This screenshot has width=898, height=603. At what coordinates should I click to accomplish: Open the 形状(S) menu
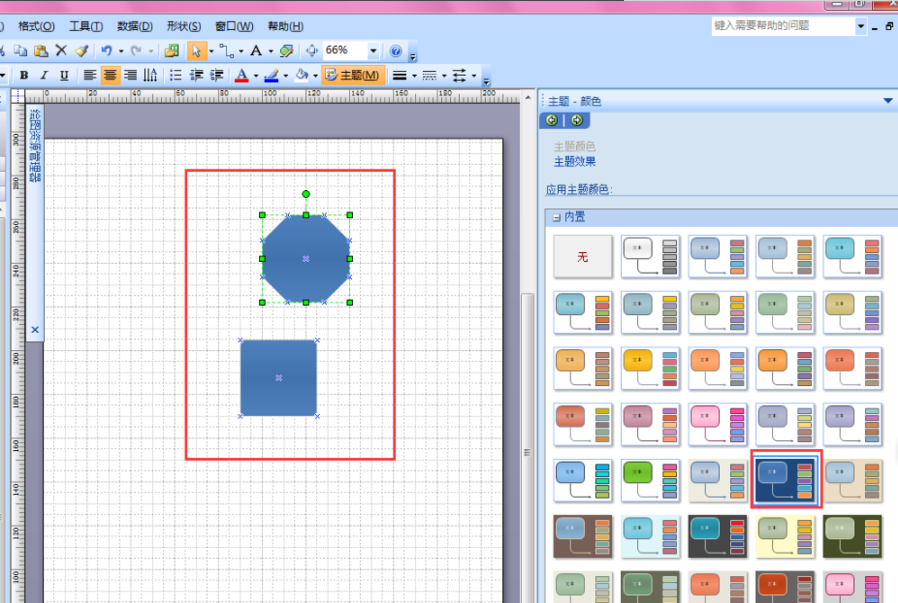click(183, 26)
